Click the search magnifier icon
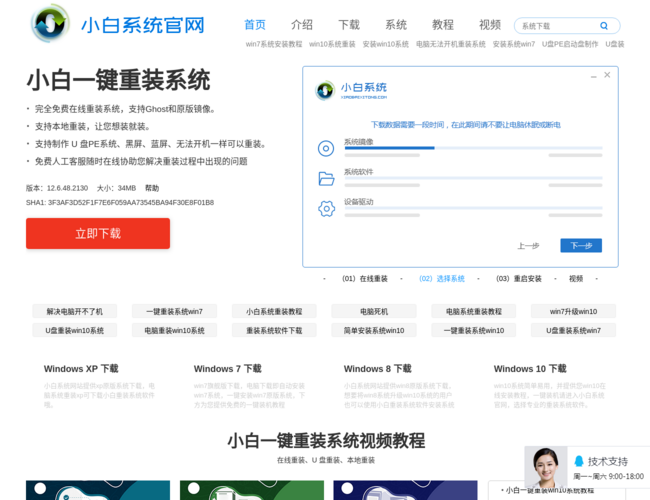650x500 pixels. tap(604, 26)
